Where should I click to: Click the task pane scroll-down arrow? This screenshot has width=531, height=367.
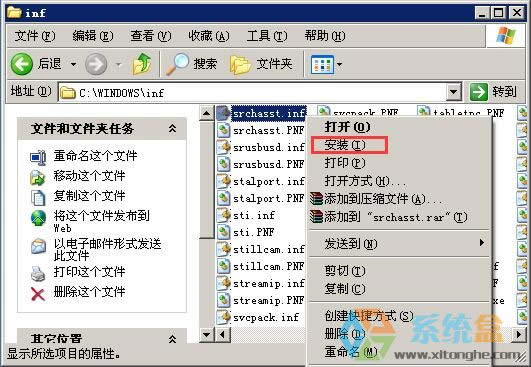point(206,335)
